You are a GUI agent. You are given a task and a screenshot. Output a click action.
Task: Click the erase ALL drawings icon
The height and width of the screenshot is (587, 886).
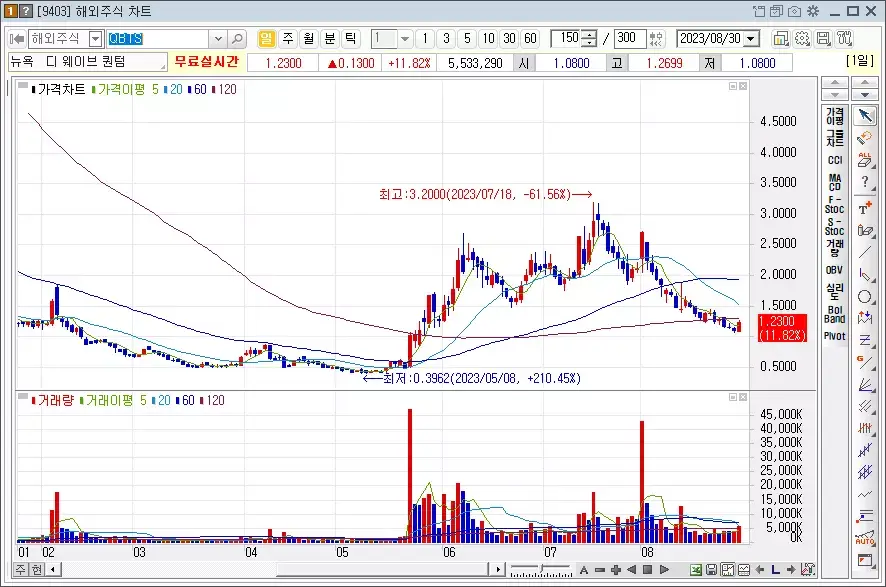pos(865,160)
